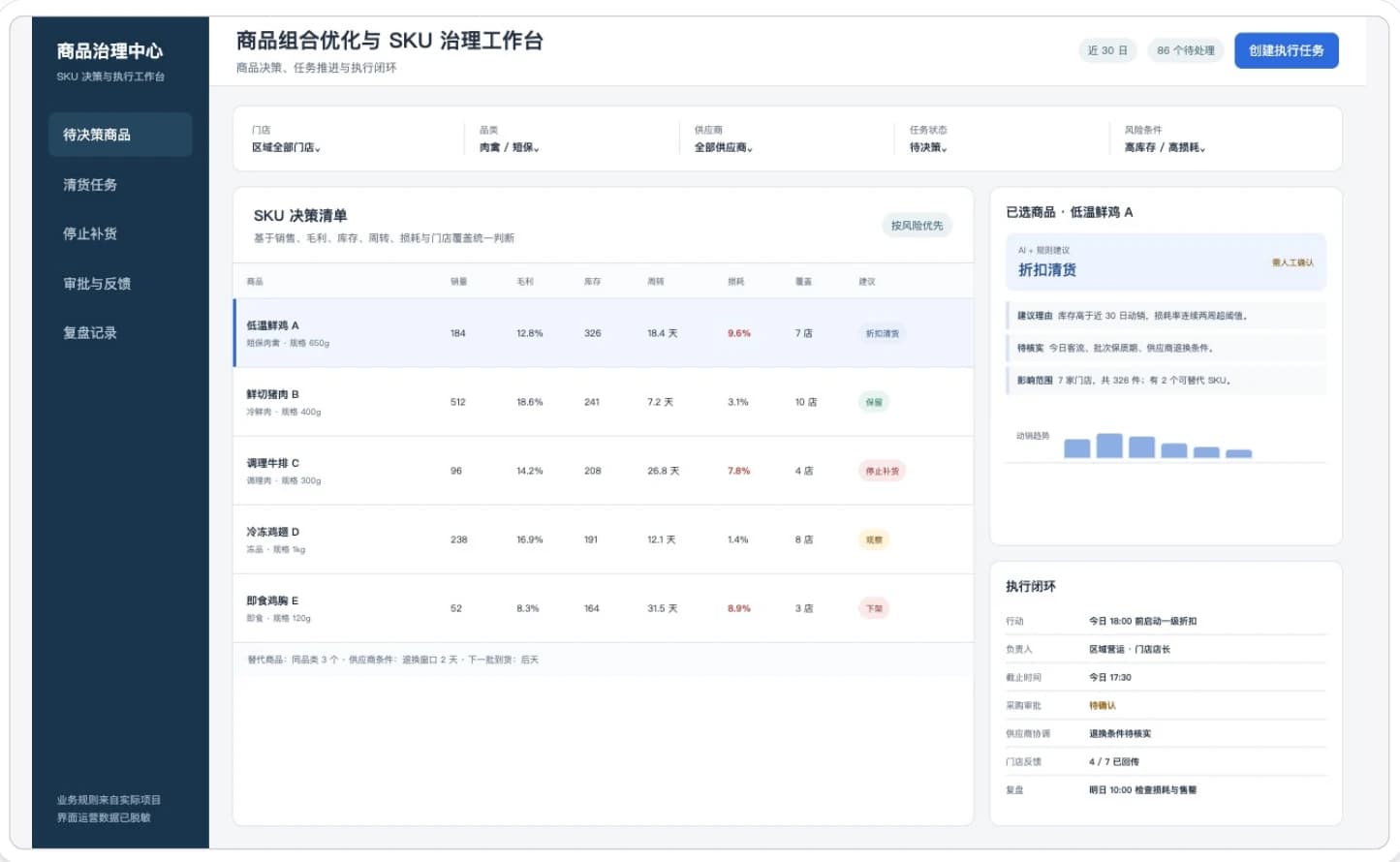The image size is (1400, 862).
Task: Click the 折扣清货 tag in 低温鲜鸡 A row
Action: (x=882, y=333)
